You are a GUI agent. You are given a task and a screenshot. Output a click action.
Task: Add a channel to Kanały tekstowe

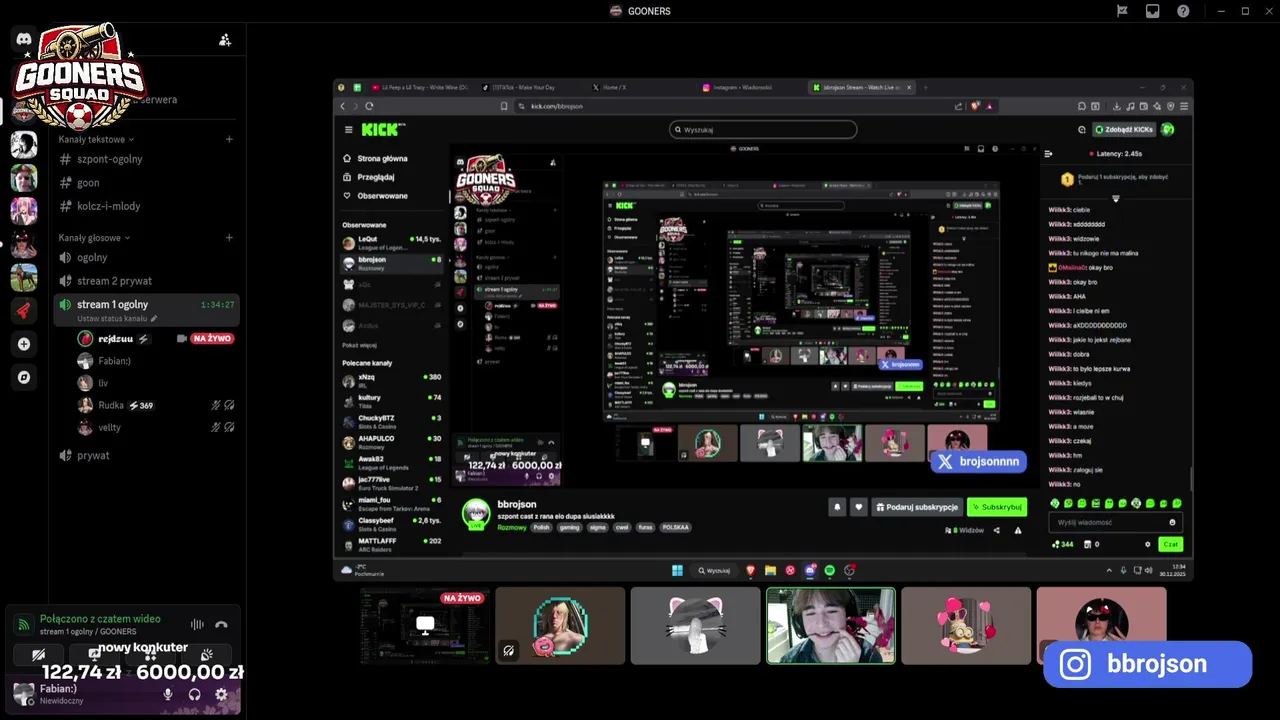pos(229,139)
